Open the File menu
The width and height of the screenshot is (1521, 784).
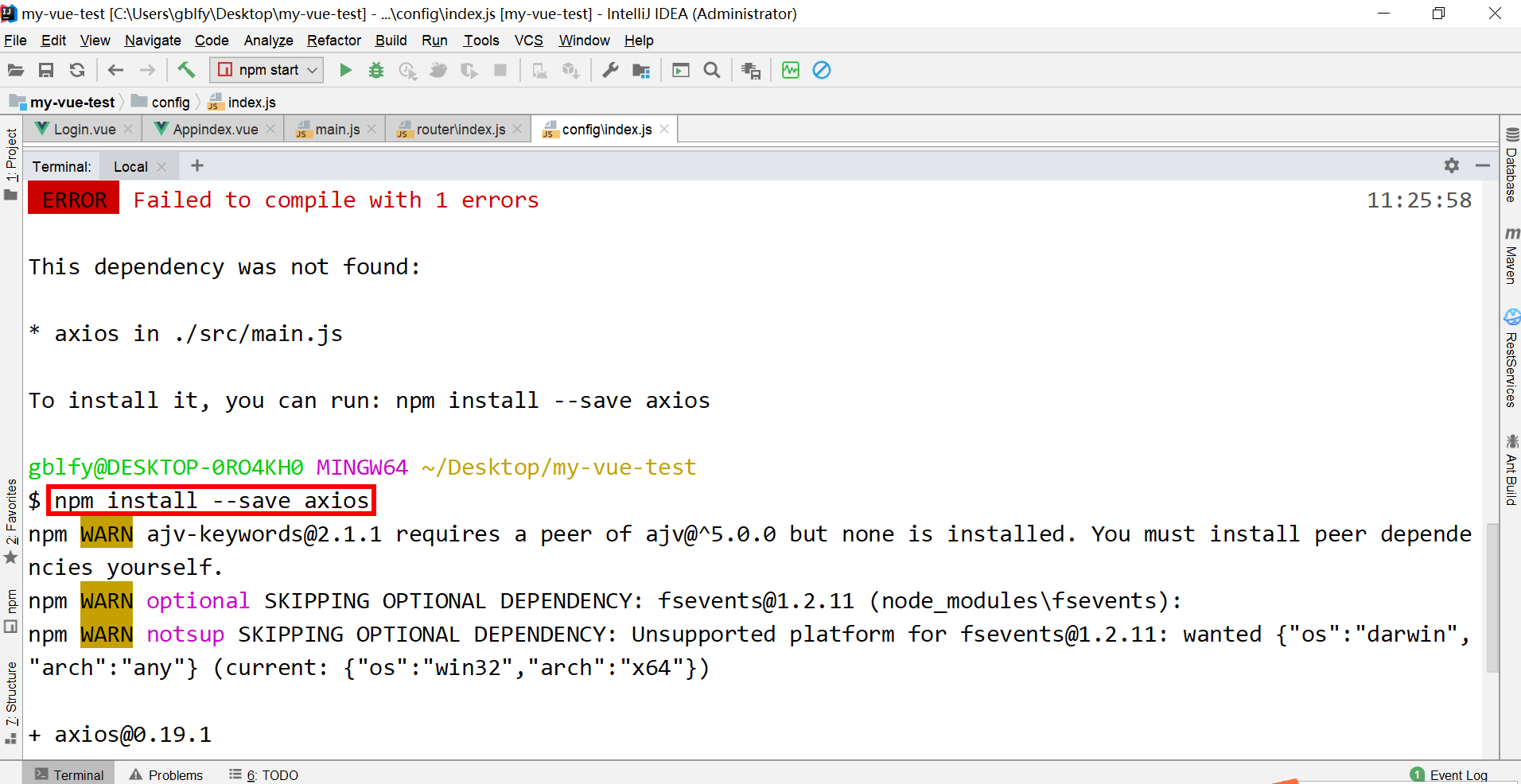(15, 41)
